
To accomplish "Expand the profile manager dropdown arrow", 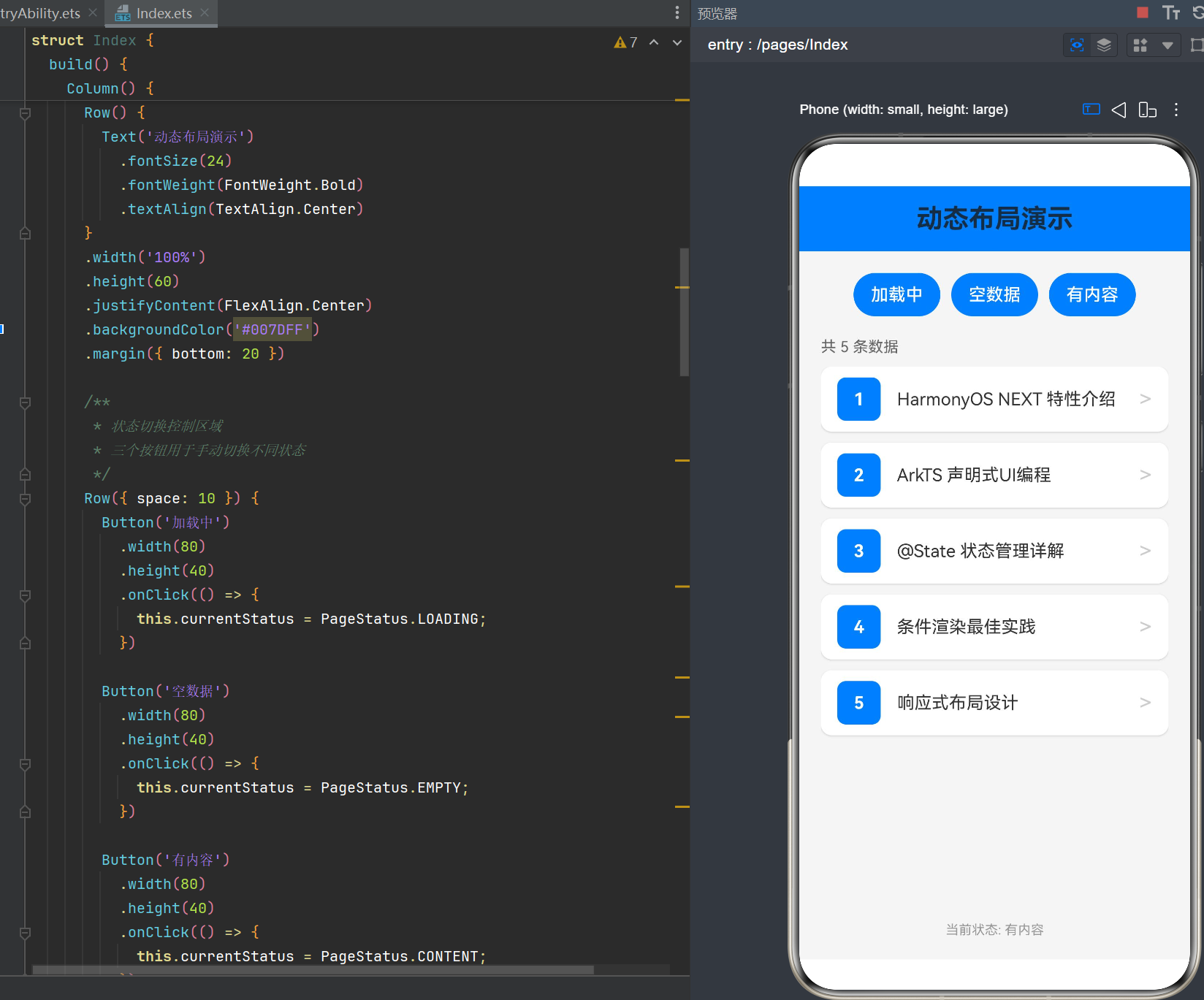I will (1167, 45).
